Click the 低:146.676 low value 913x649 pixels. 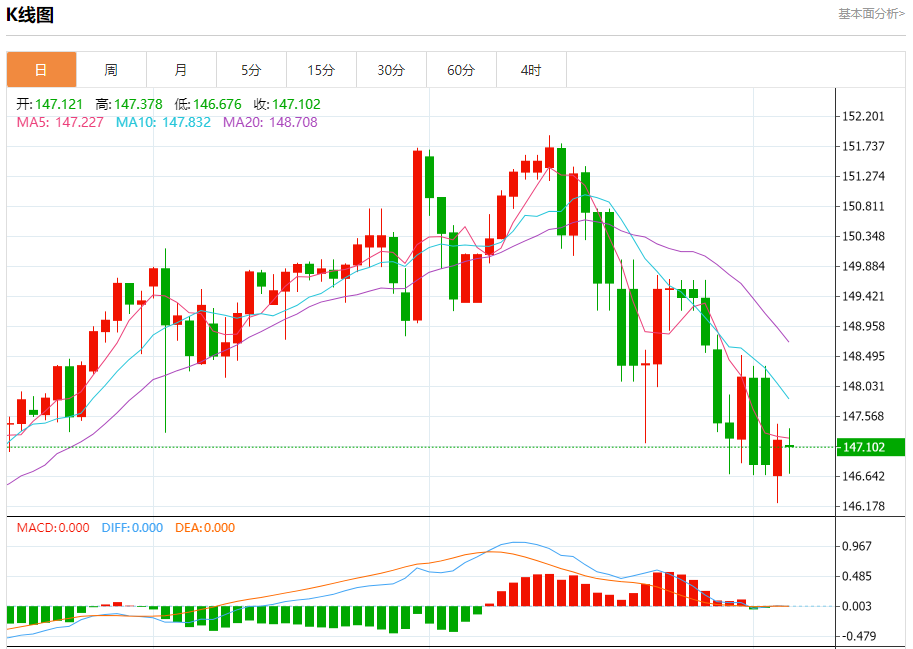point(208,104)
